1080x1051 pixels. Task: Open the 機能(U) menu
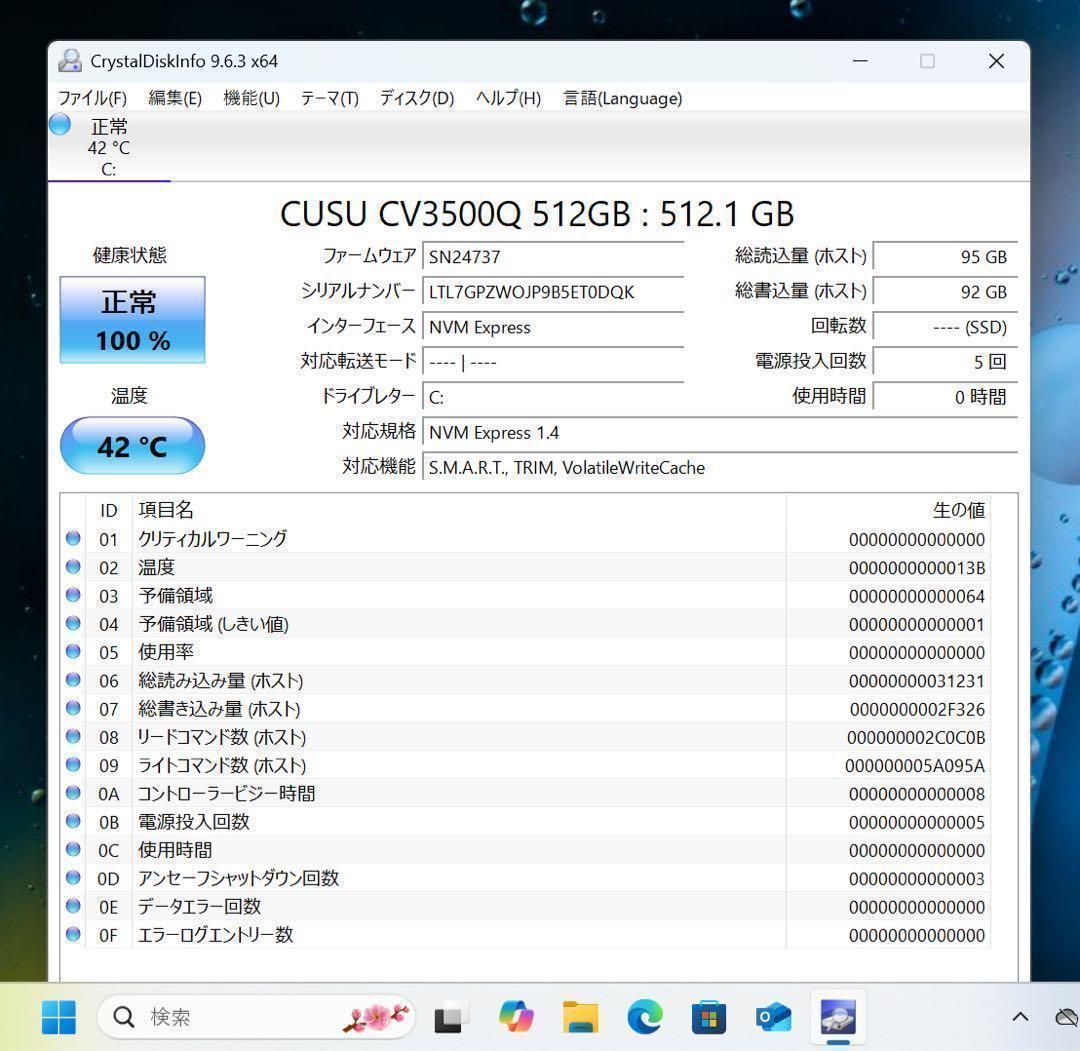(251, 98)
